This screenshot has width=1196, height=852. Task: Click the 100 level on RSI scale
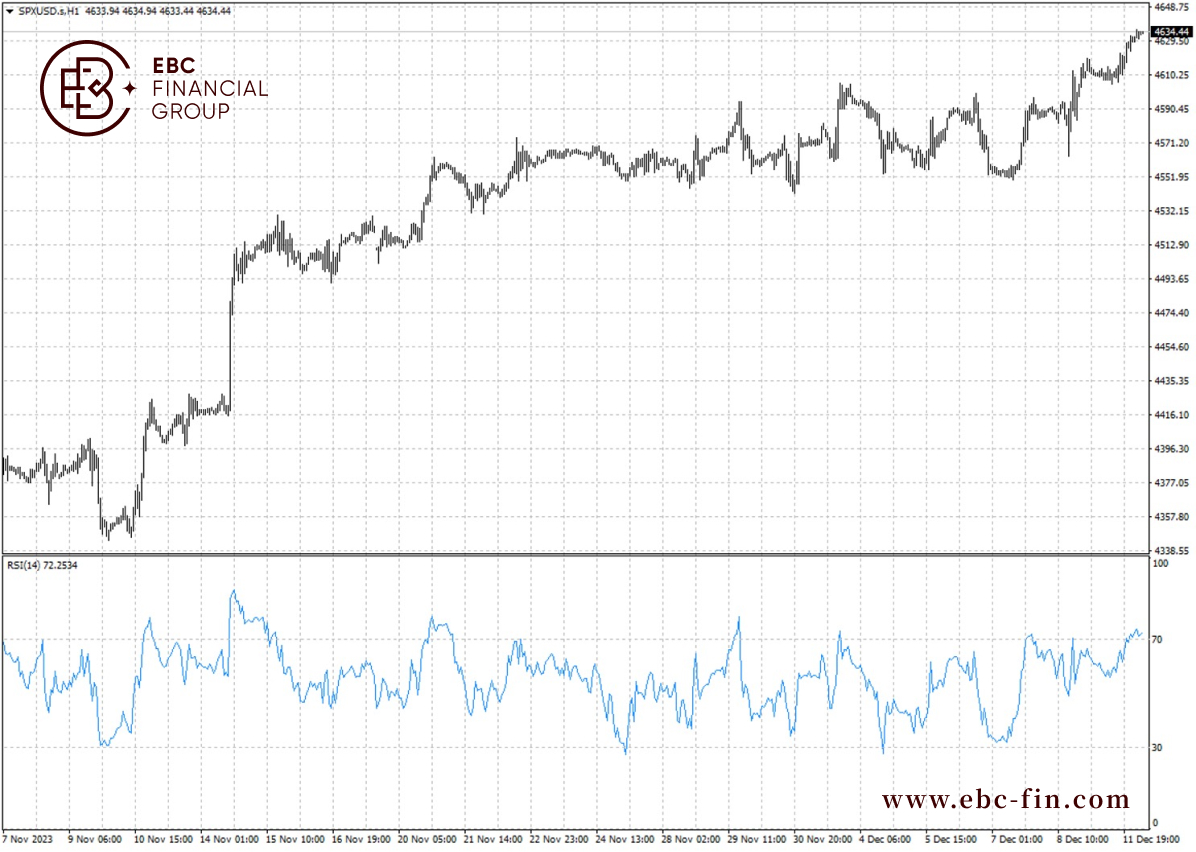[x=1160, y=564]
